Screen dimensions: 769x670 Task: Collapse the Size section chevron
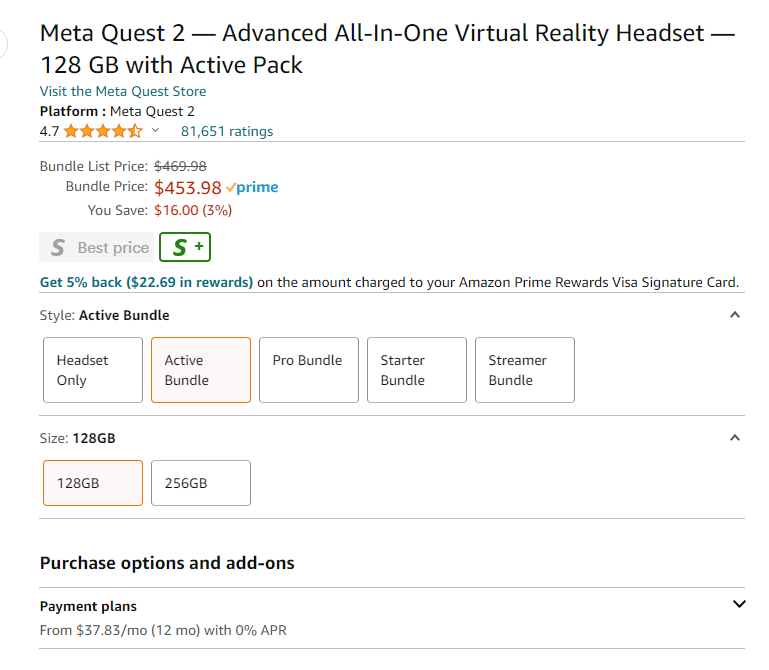(x=735, y=438)
